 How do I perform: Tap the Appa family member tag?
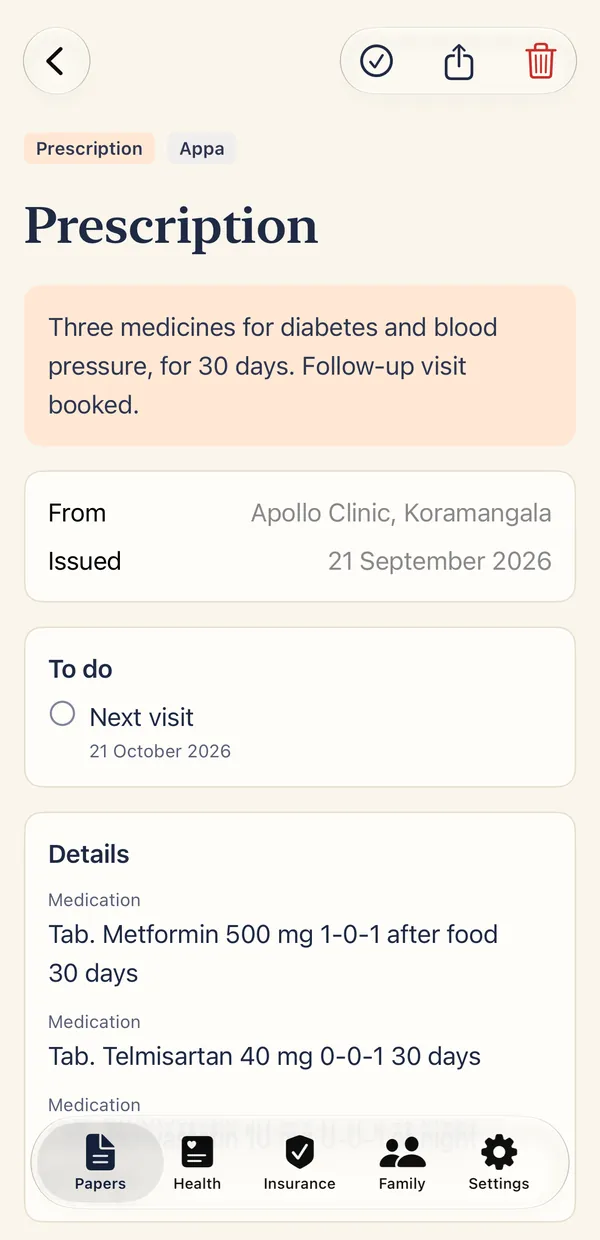[201, 149]
